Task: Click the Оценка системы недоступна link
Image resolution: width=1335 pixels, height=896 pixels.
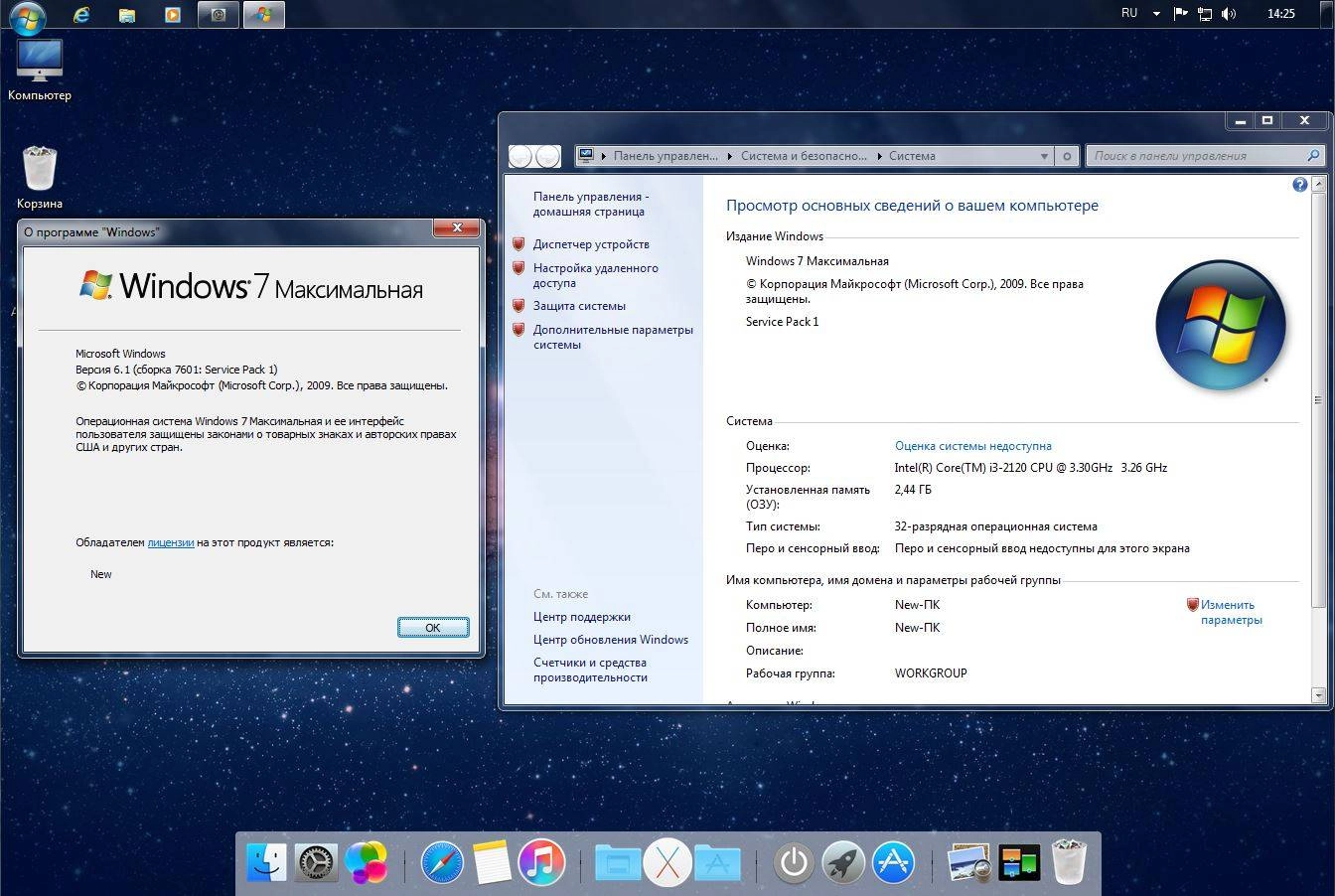Action: [972, 446]
